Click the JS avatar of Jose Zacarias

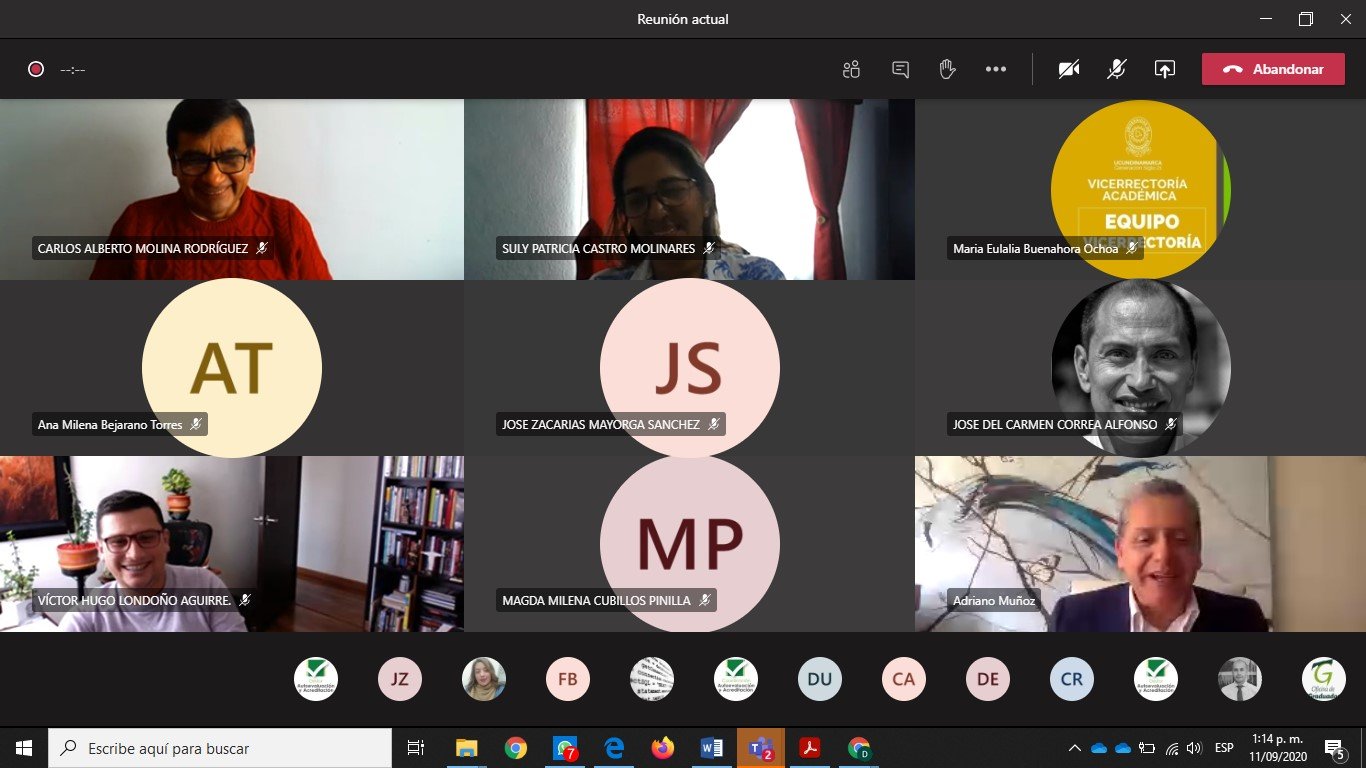(x=689, y=368)
